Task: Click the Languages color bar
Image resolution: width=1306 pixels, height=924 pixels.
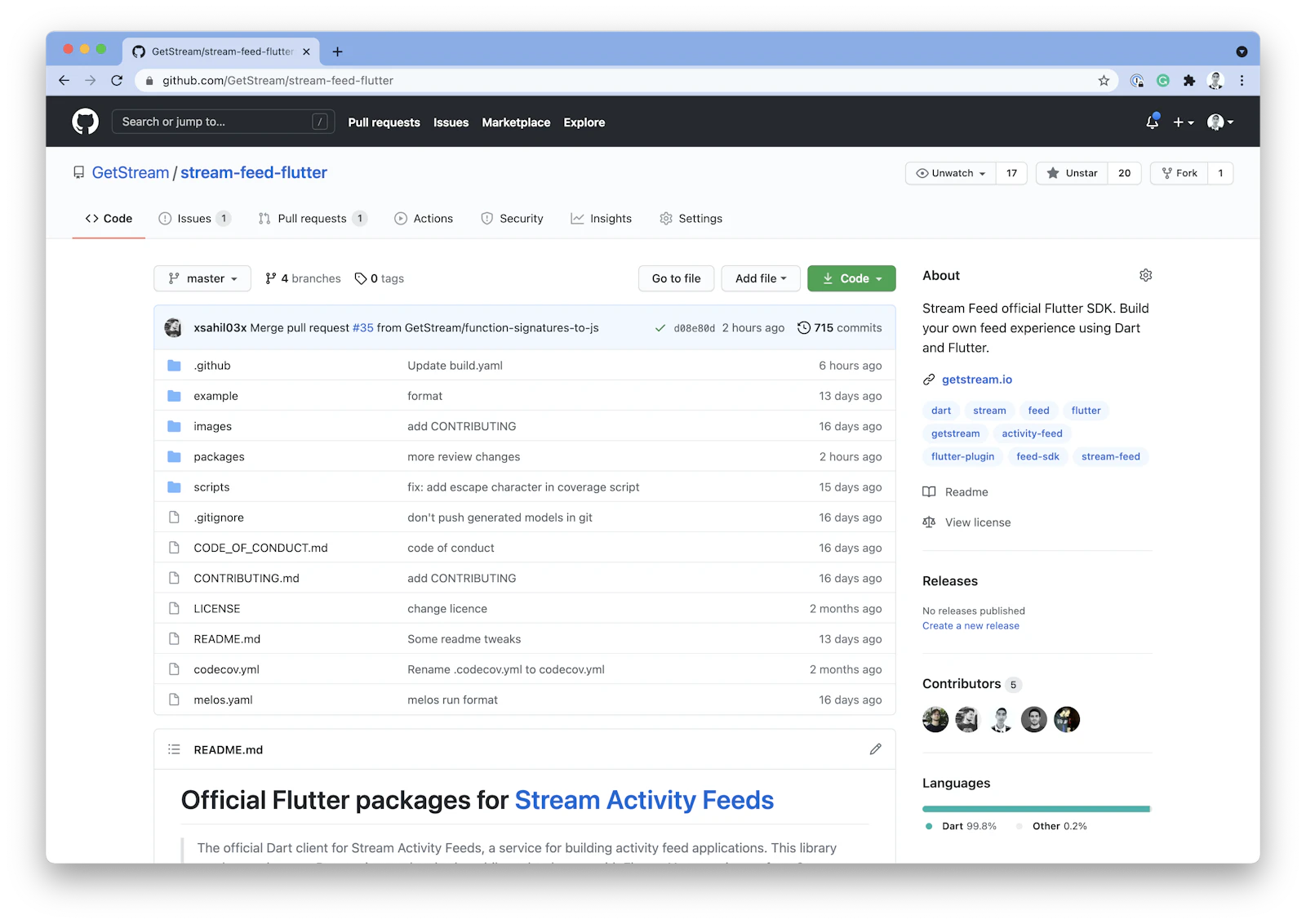Action: point(1036,809)
